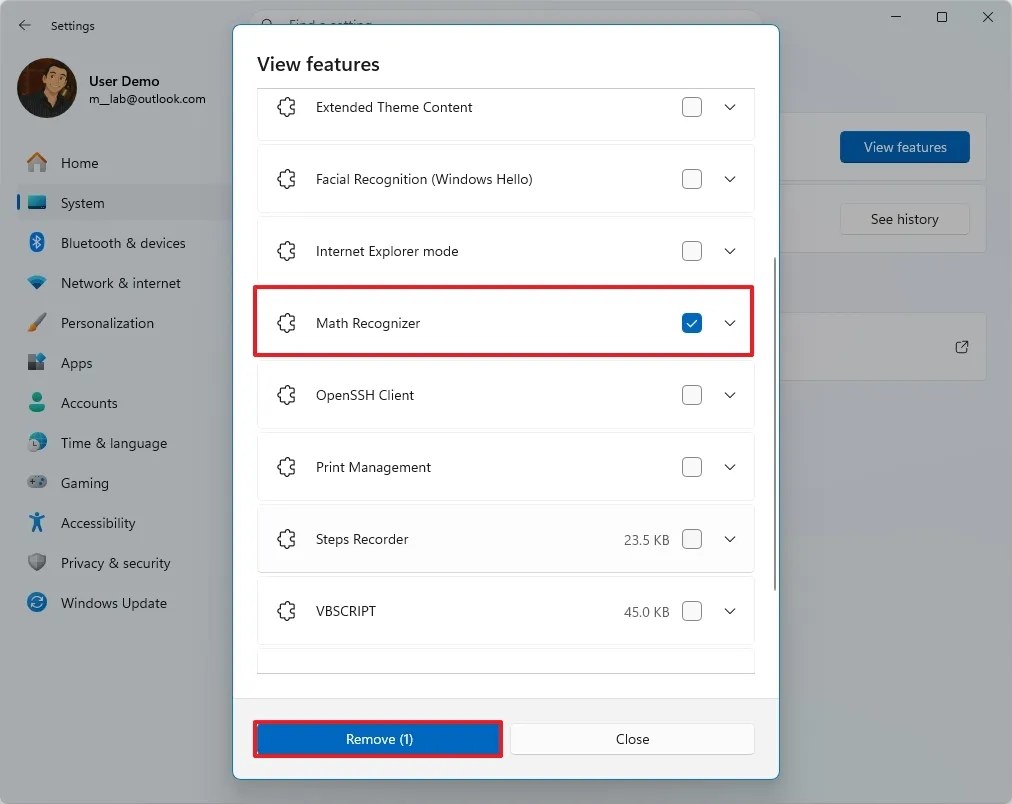The image size is (1012, 804).
Task: Click the Internet Explorer mode puzzle icon
Action: point(287,251)
